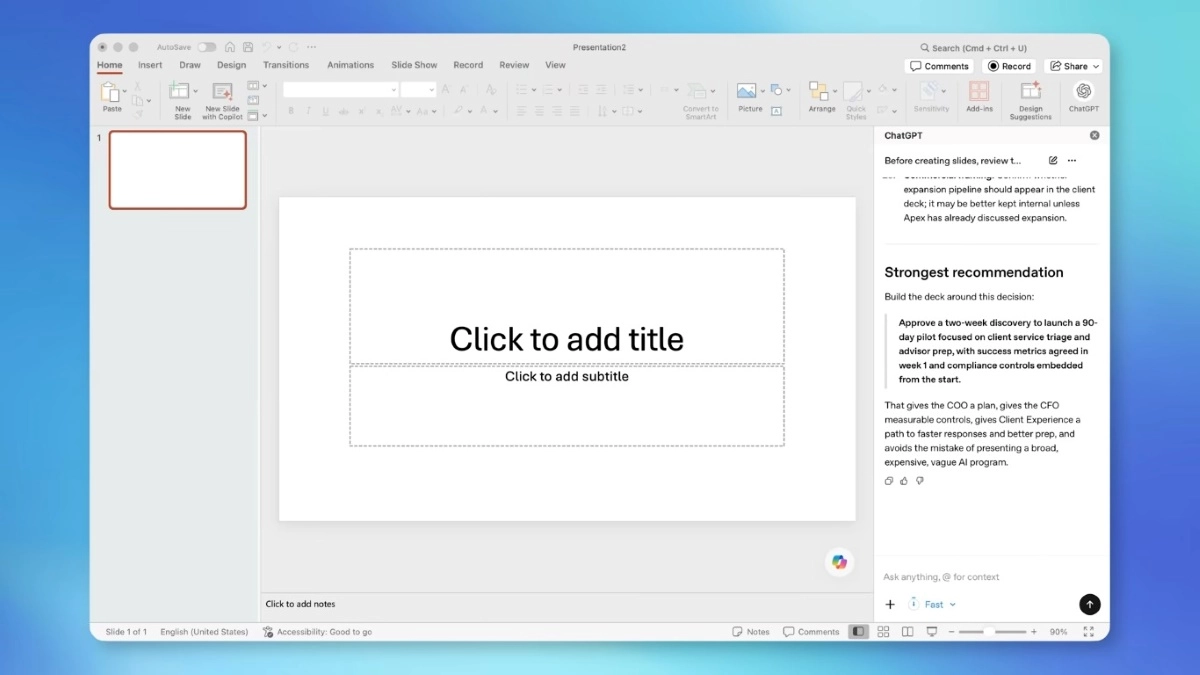This screenshot has height=675, width=1200.
Task: Expand the Paste options arrow
Action: [x=125, y=91]
